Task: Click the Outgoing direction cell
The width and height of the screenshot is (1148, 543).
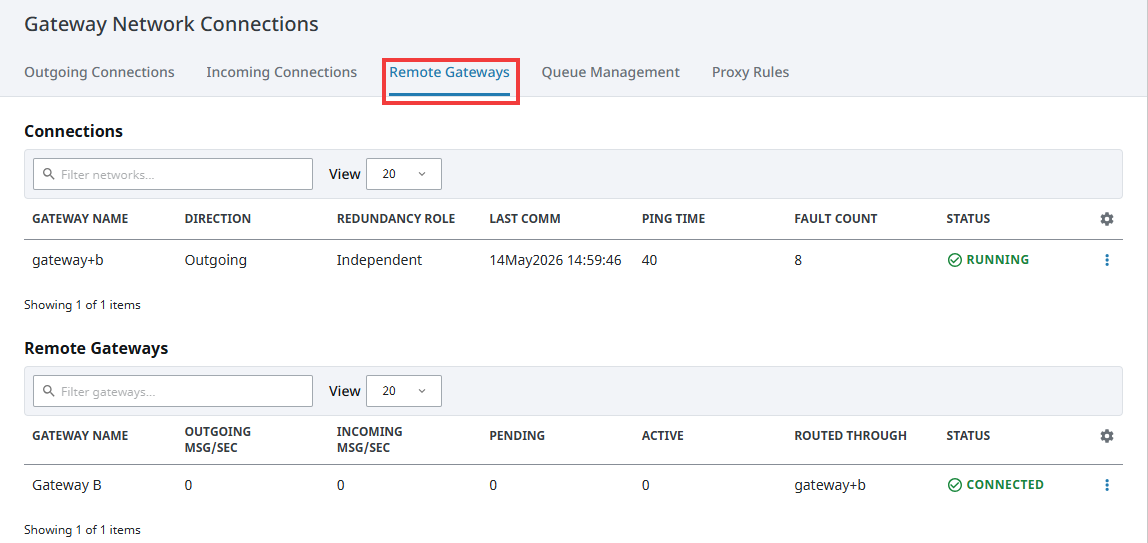Action: (x=215, y=260)
